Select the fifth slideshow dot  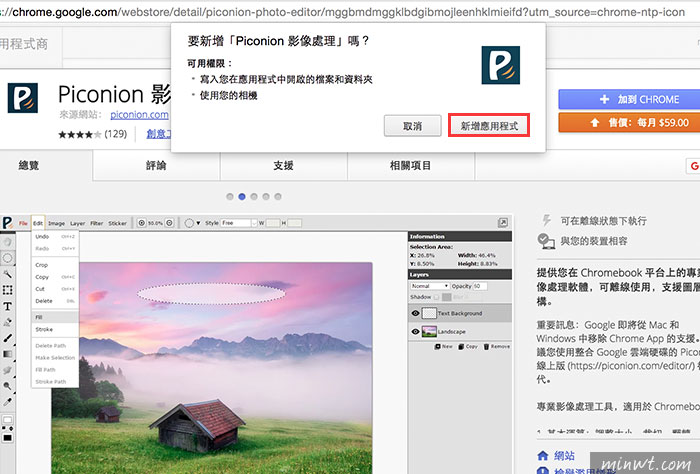pos(278,196)
